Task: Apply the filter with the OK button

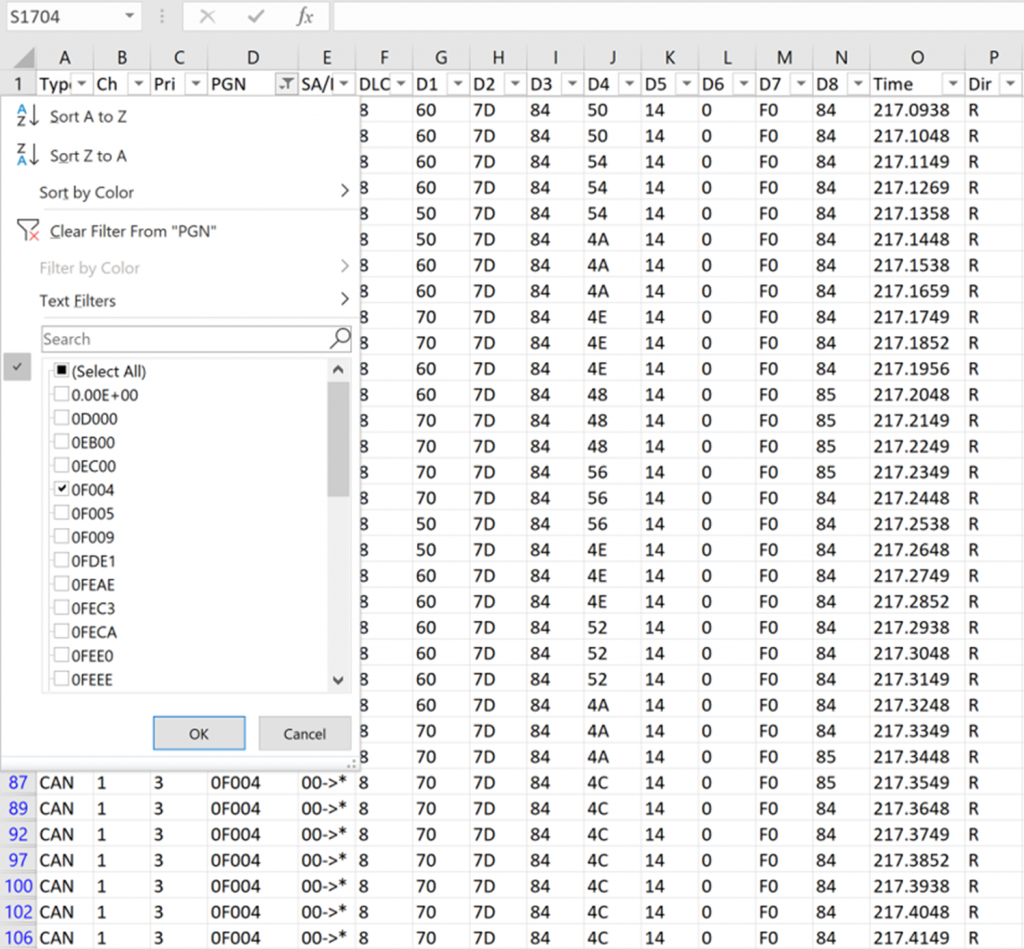Action: [x=198, y=733]
